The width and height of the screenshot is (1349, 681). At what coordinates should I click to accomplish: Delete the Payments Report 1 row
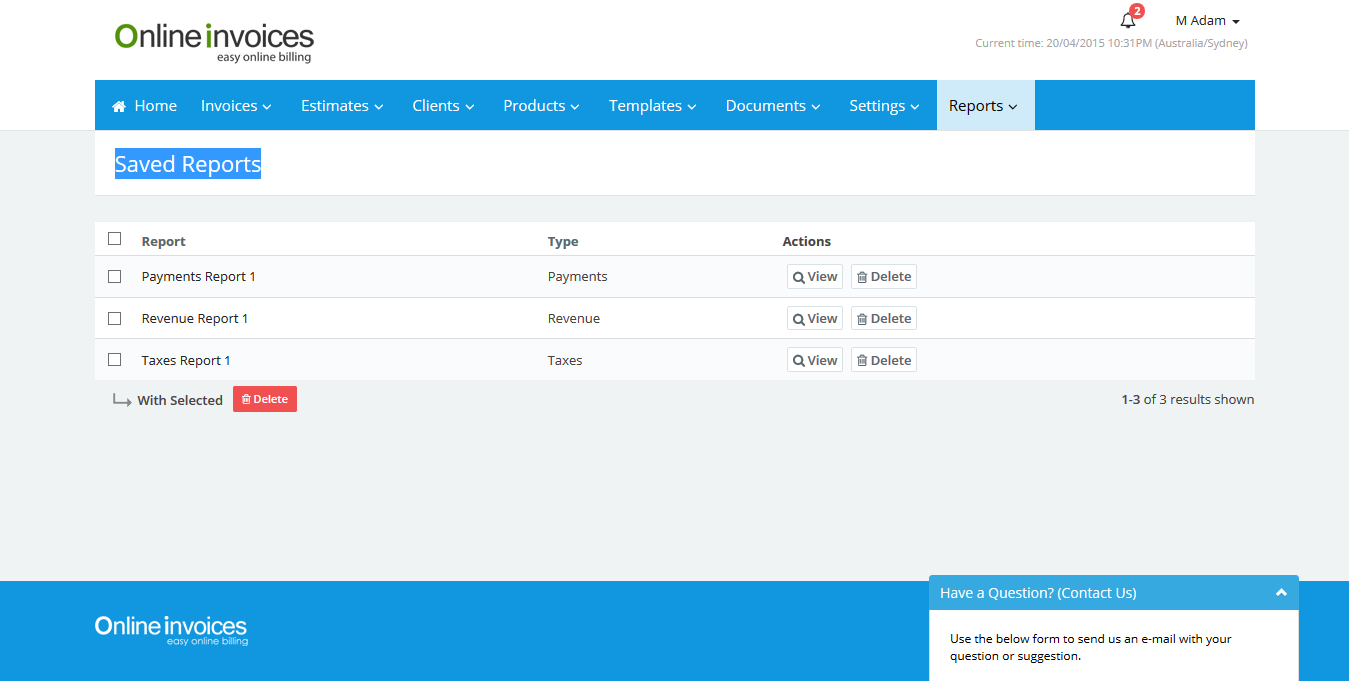(x=883, y=277)
